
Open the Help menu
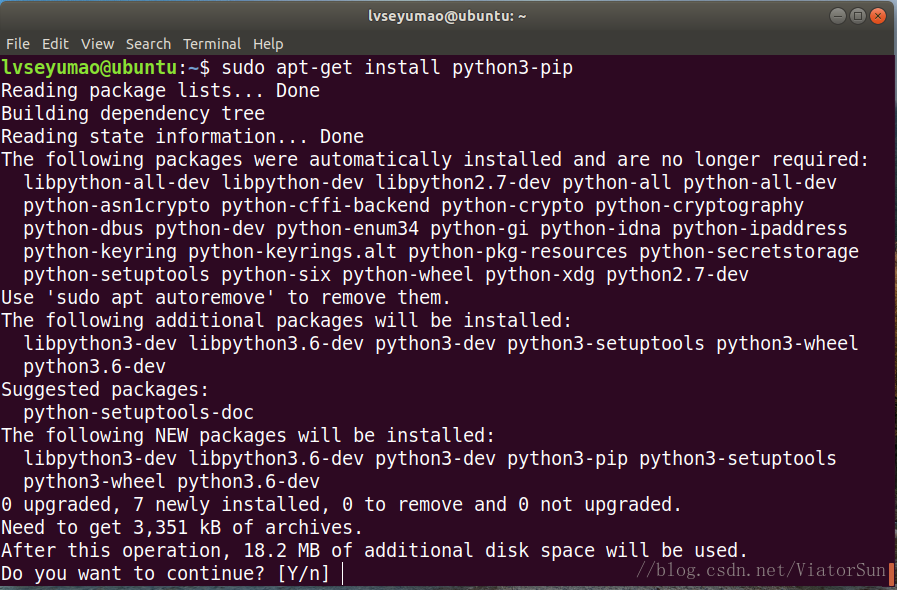coord(268,44)
